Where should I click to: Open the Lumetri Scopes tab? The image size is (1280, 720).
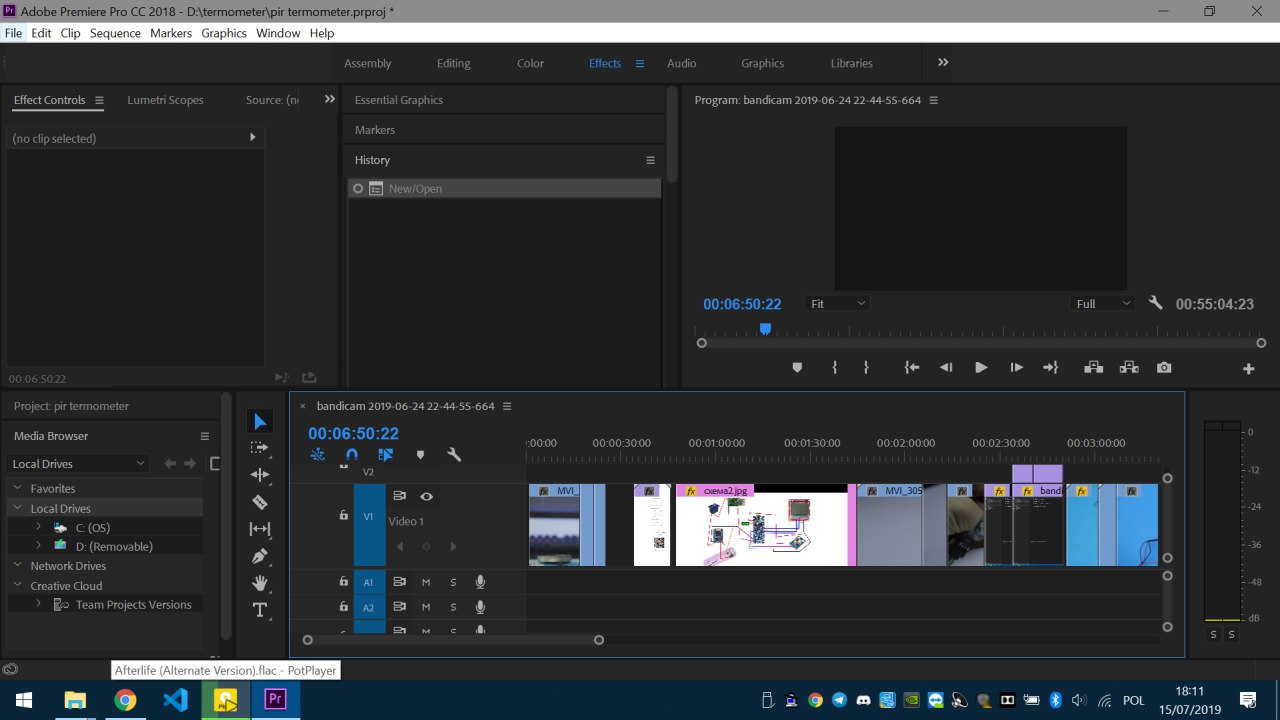[165, 100]
